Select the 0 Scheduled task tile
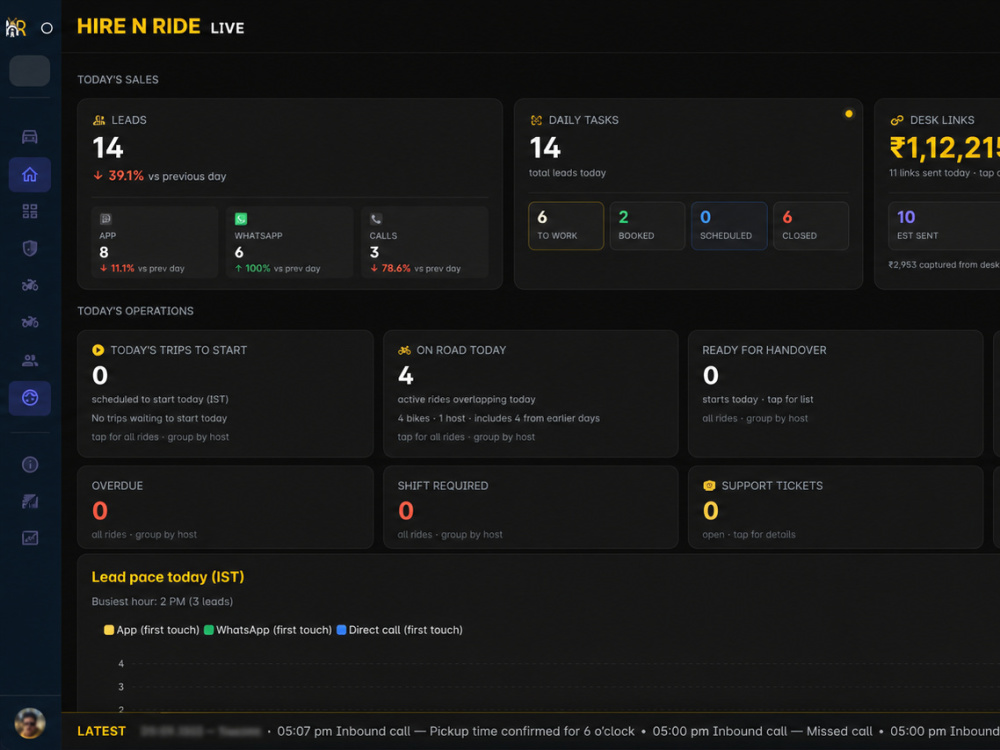This screenshot has width=1000, height=750. click(729, 226)
